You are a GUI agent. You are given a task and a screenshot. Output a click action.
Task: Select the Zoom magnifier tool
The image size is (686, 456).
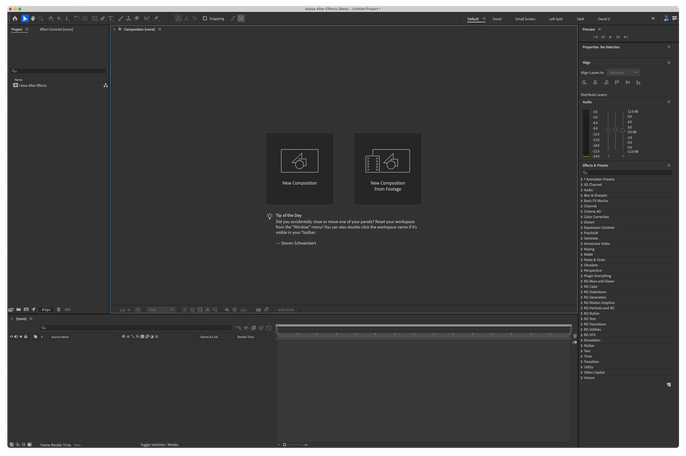click(41, 18)
